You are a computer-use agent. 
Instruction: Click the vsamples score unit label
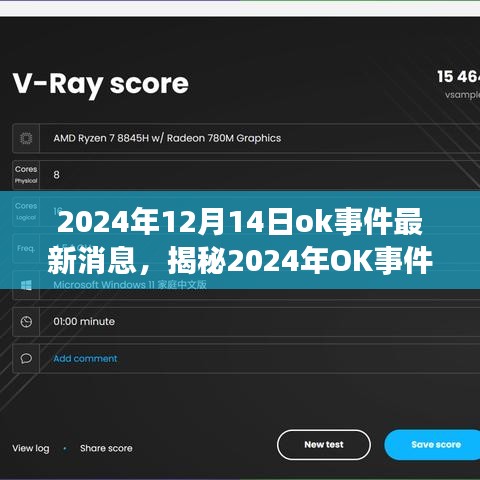(462, 95)
